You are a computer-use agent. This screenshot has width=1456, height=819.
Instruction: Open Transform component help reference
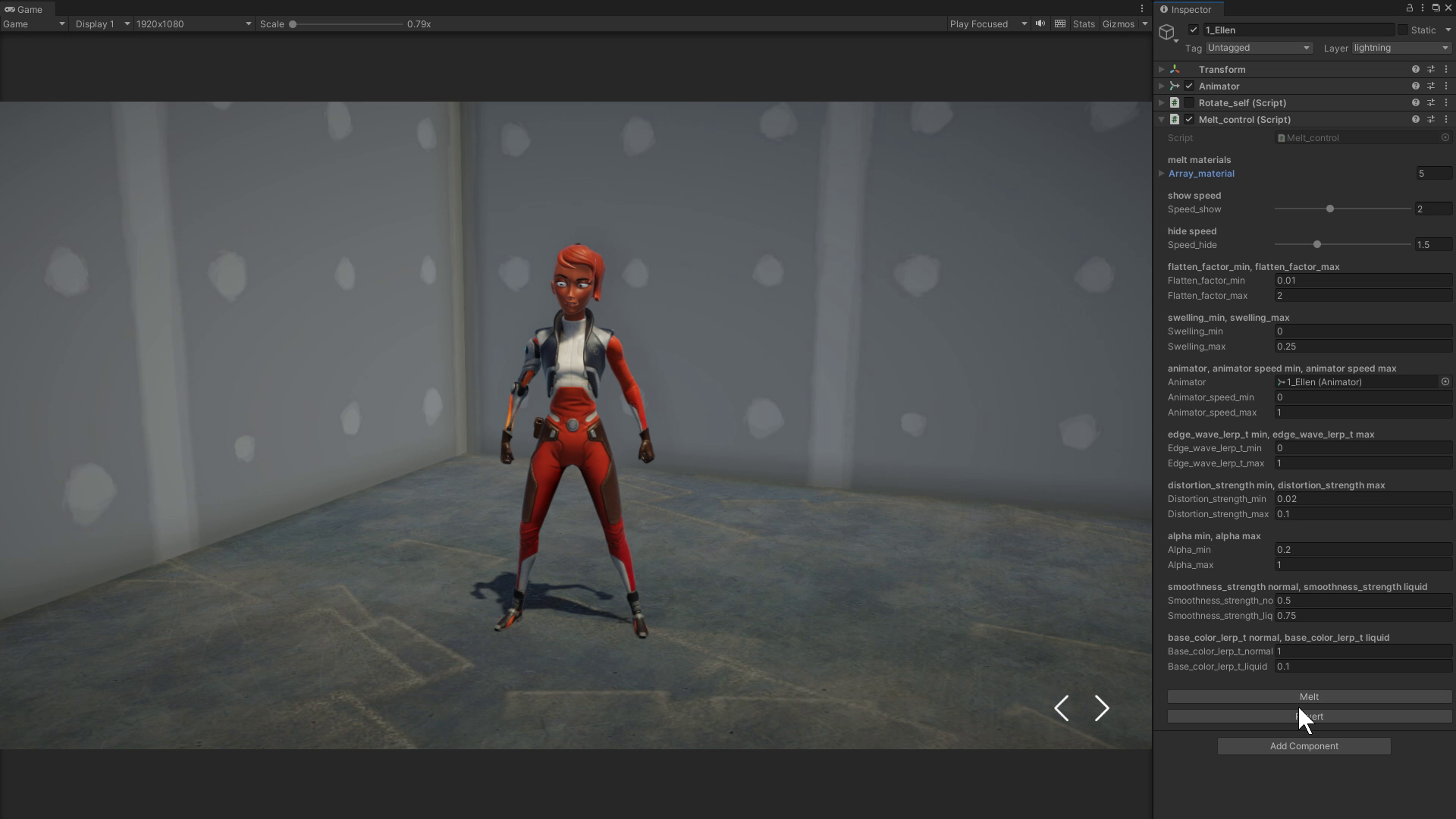click(x=1415, y=69)
